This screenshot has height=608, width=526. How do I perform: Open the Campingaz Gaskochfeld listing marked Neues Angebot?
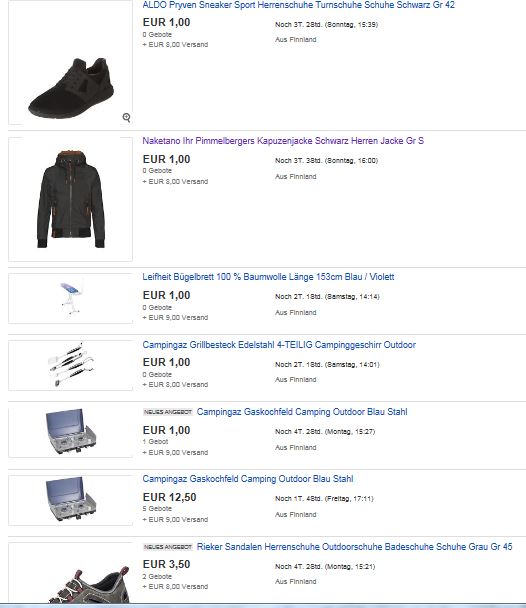click(x=302, y=412)
